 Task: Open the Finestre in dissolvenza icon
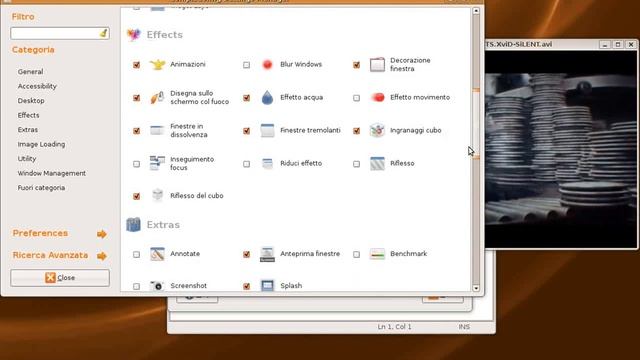(157, 131)
